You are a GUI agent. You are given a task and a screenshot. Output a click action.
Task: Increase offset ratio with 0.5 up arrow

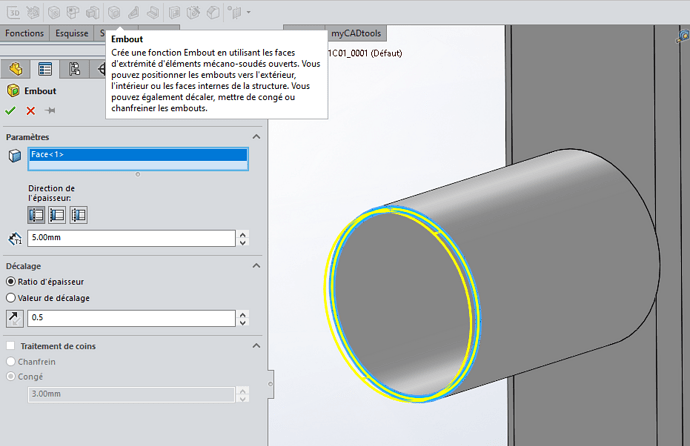[243, 314]
